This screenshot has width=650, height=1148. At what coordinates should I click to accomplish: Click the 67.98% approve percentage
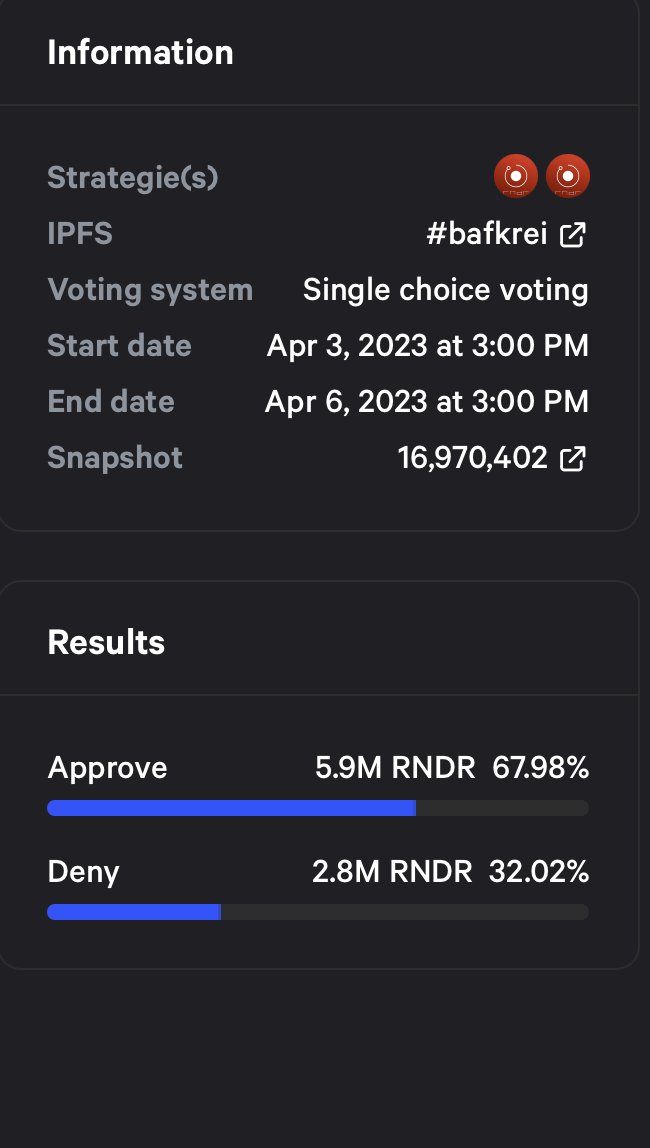540,768
